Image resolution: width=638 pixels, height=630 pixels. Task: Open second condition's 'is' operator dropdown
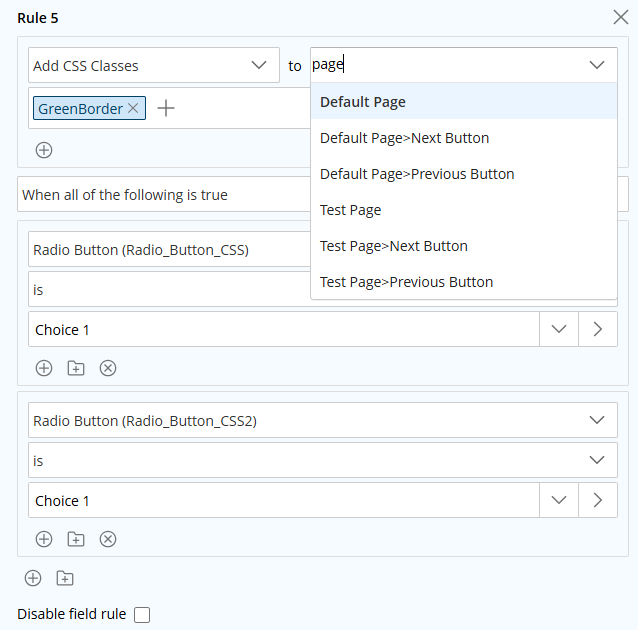click(323, 460)
